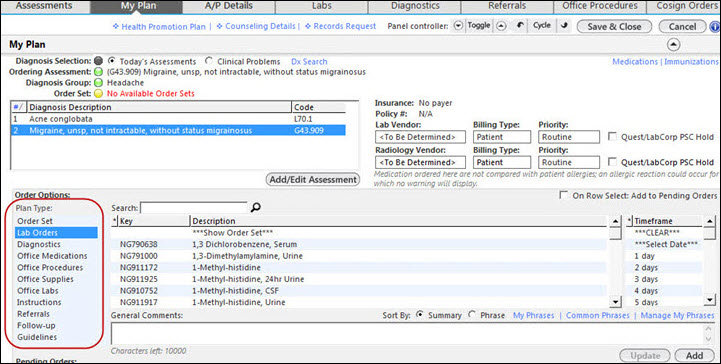This screenshot has width=721, height=364.
Task: Open the My Phrases link
Action: [533, 315]
